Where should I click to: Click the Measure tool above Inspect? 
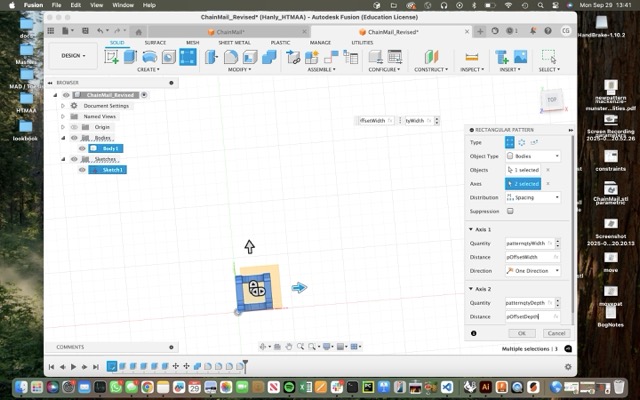[471, 57]
